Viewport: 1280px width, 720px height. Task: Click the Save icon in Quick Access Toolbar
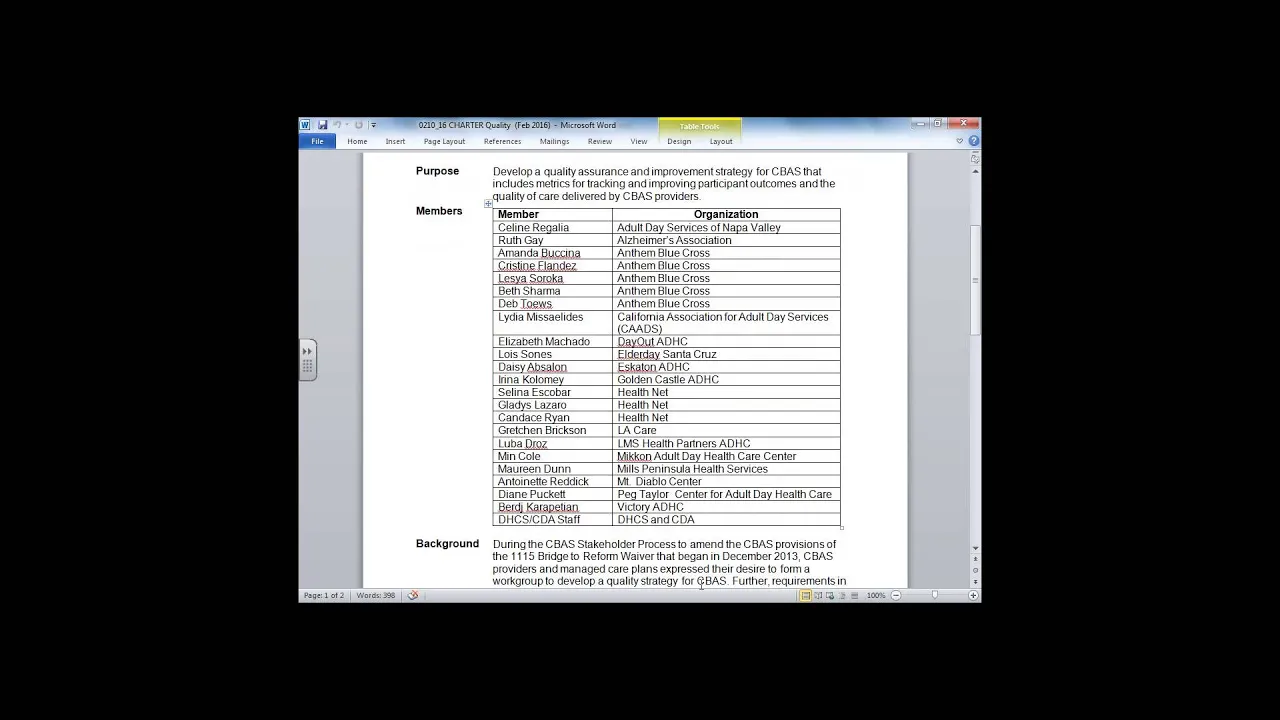point(322,125)
